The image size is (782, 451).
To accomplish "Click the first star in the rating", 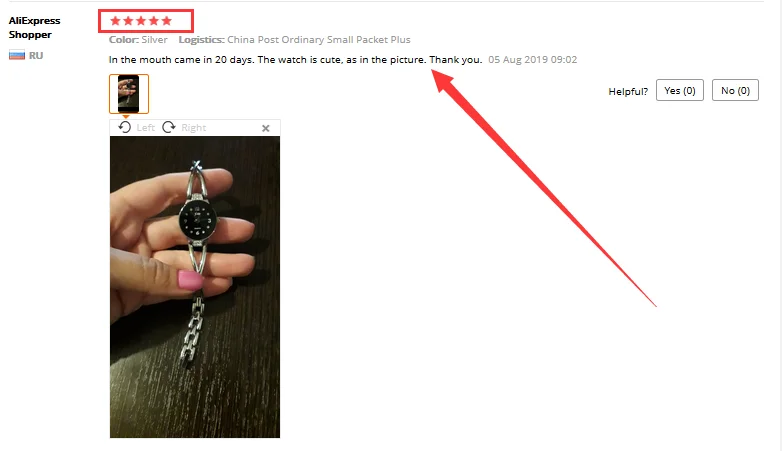I will [x=115, y=21].
